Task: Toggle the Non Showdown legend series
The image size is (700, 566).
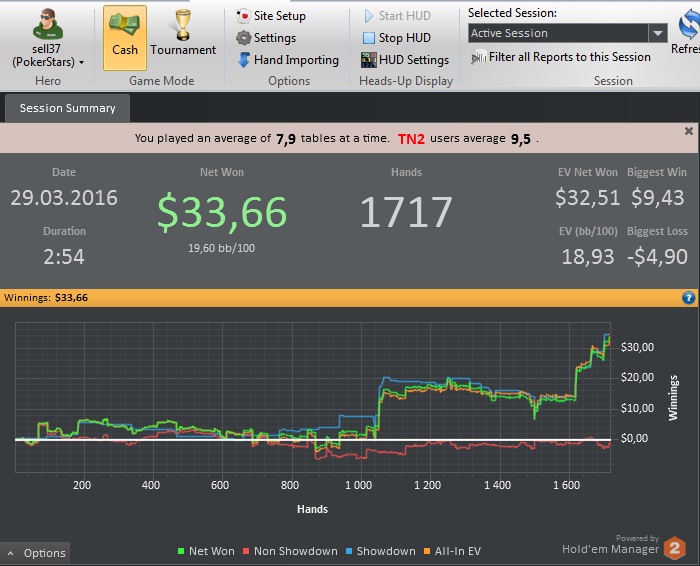Action: pyautogui.click(x=290, y=551)
